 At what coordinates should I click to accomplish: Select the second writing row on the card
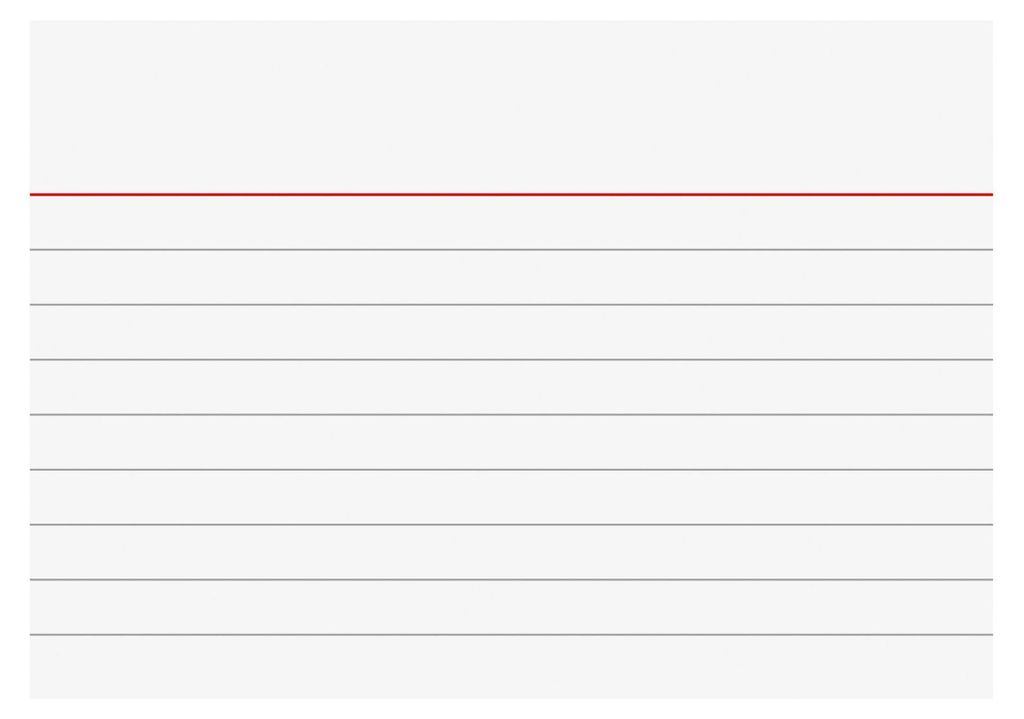[x=511, y=277]
